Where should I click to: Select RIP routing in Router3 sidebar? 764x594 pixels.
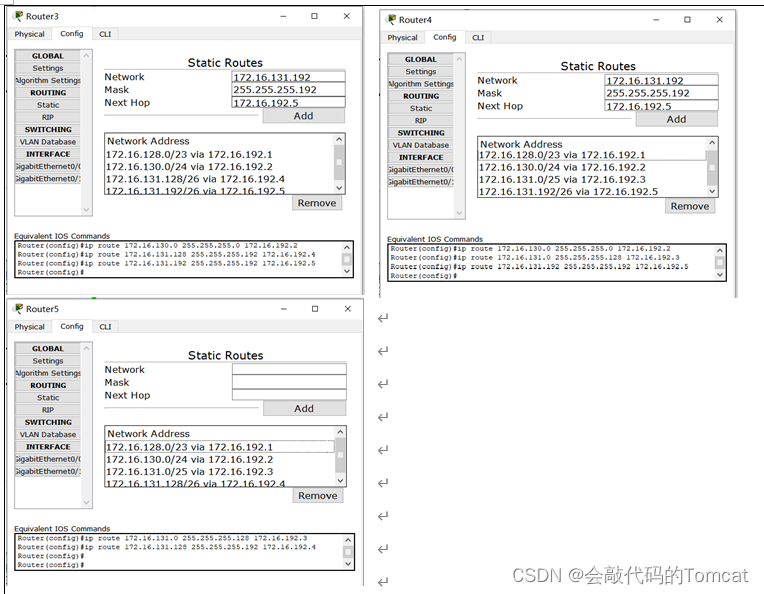[x=48, y=117]
